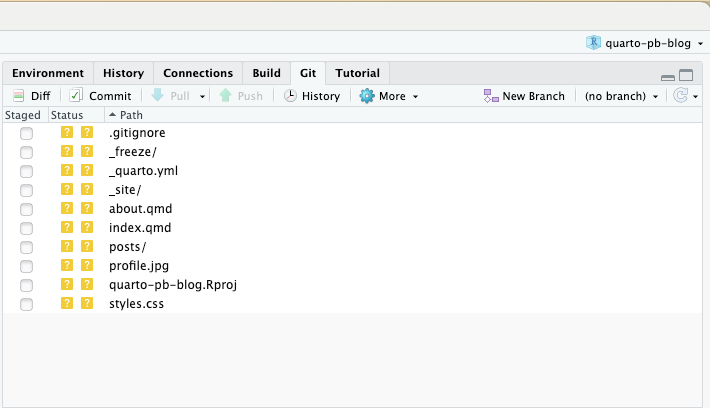Screen dimensions: 710x408
Task: Click the second status icon for _site/
Action: (86, 189)
